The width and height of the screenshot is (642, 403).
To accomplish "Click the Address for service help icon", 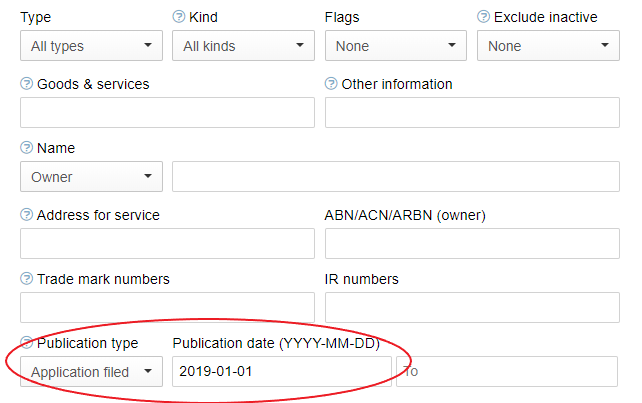I will (27, 215).
